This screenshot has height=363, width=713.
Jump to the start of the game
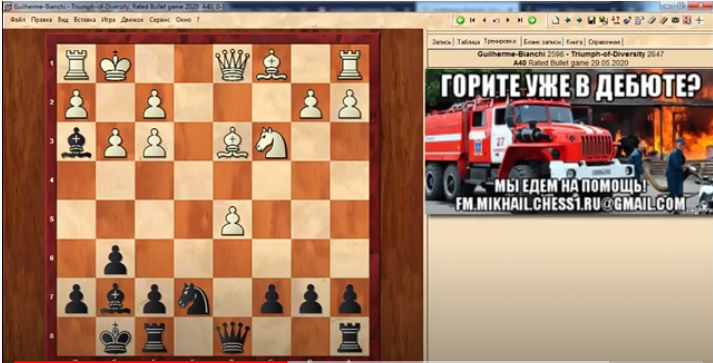click(x=472, y=20)
